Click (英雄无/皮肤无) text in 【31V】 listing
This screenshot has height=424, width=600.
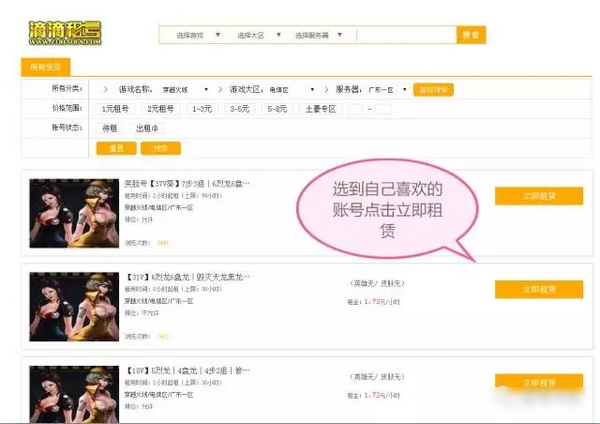[377, 284]
